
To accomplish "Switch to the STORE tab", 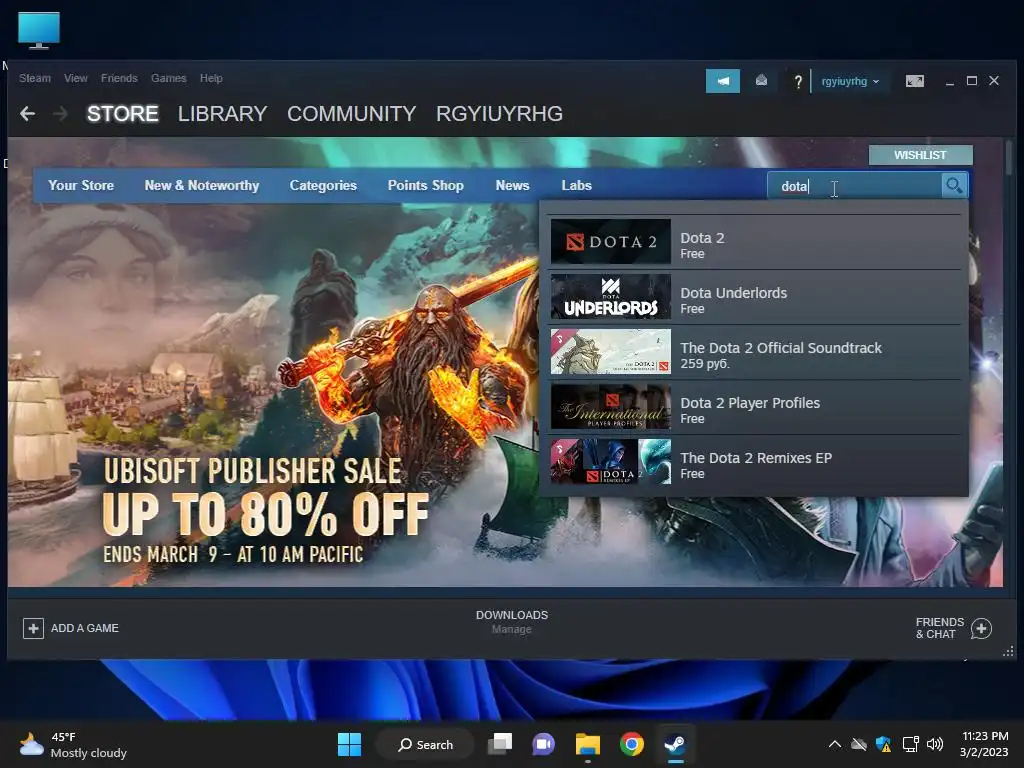I will 123,114.
